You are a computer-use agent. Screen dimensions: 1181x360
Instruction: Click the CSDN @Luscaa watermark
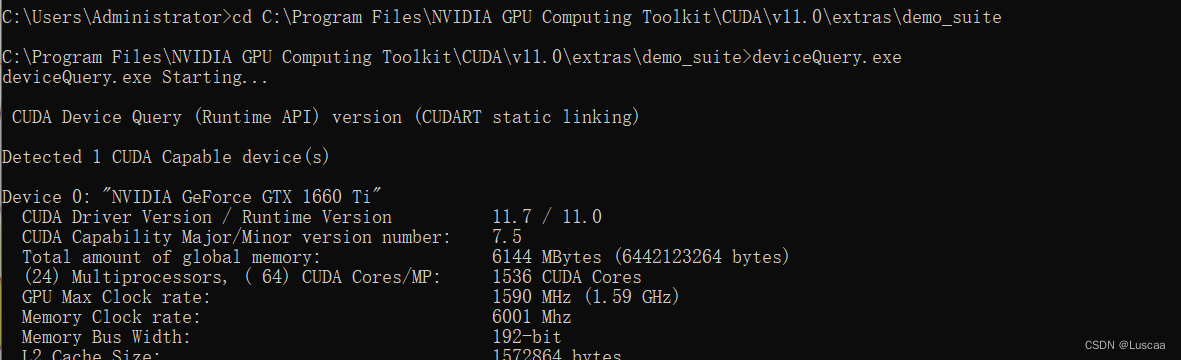point(1125,345)
